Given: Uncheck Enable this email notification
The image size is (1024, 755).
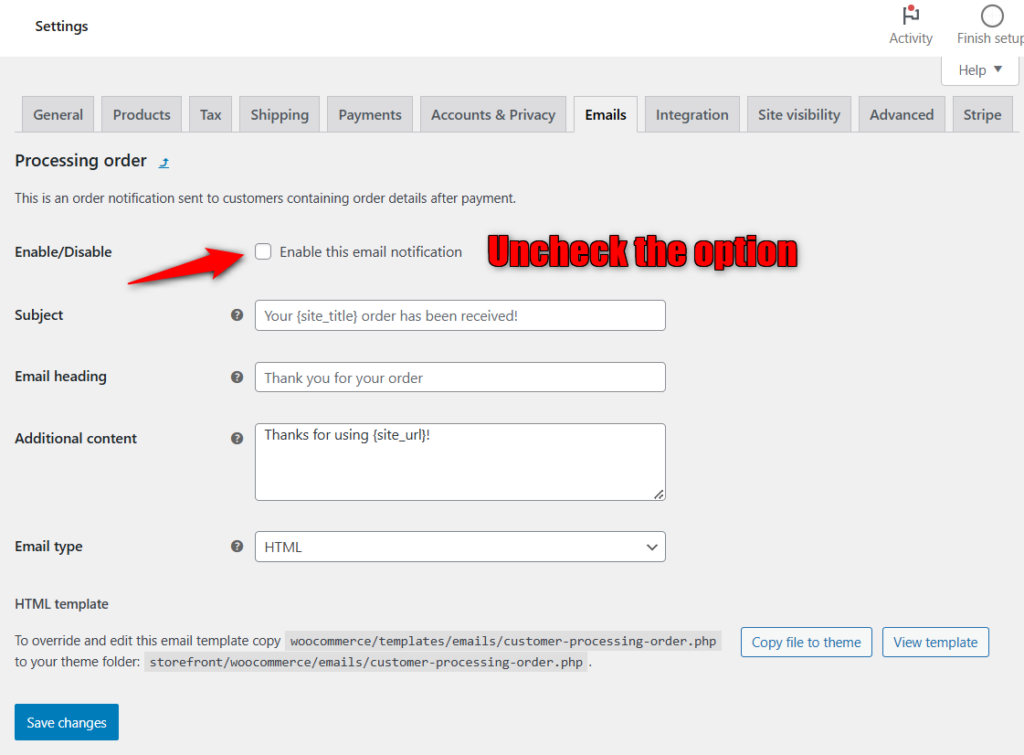Looking at the screenshot, I should (263, 252).
